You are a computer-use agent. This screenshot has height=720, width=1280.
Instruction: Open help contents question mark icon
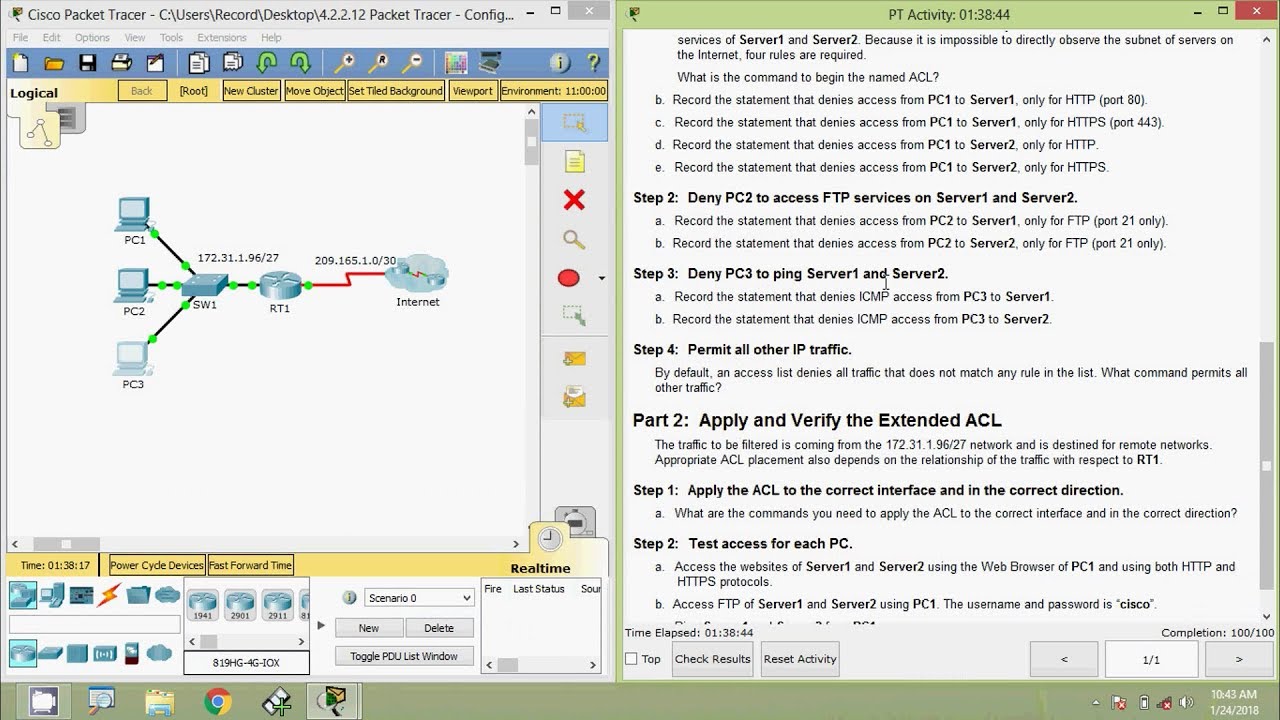click(x=594, y=63)
